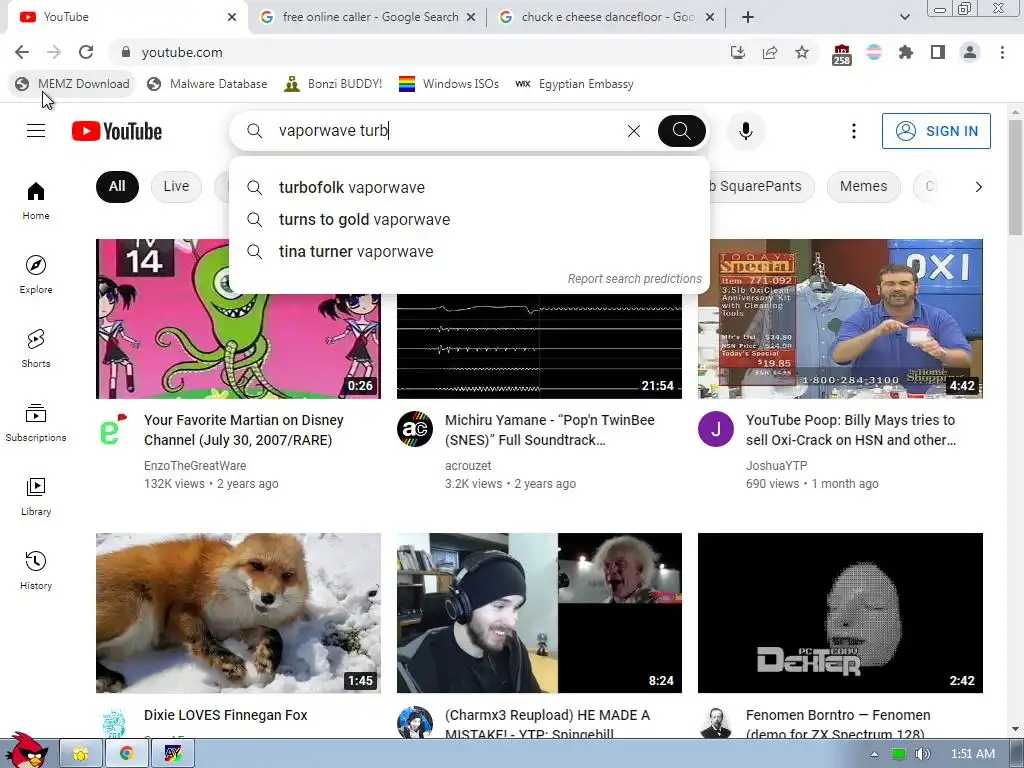Screen dimensions: 1024x768
Task: Open Shorts in the sidebar
Action: click(36, 349)
